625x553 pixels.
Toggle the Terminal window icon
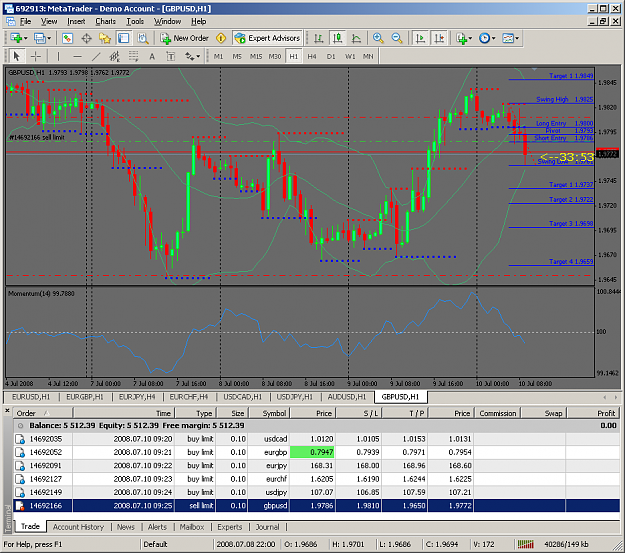pyautogui.click(x=124, y=38)
